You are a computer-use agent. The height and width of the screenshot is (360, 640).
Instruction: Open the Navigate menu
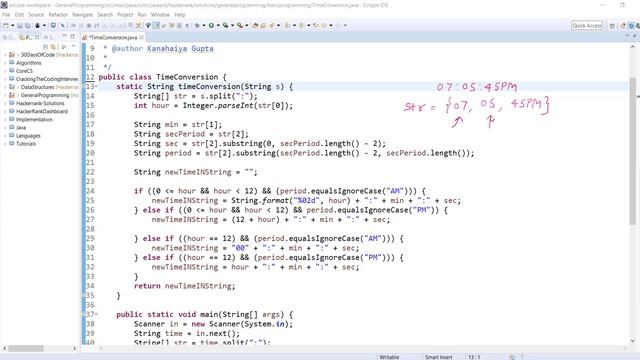pos(82,15)
